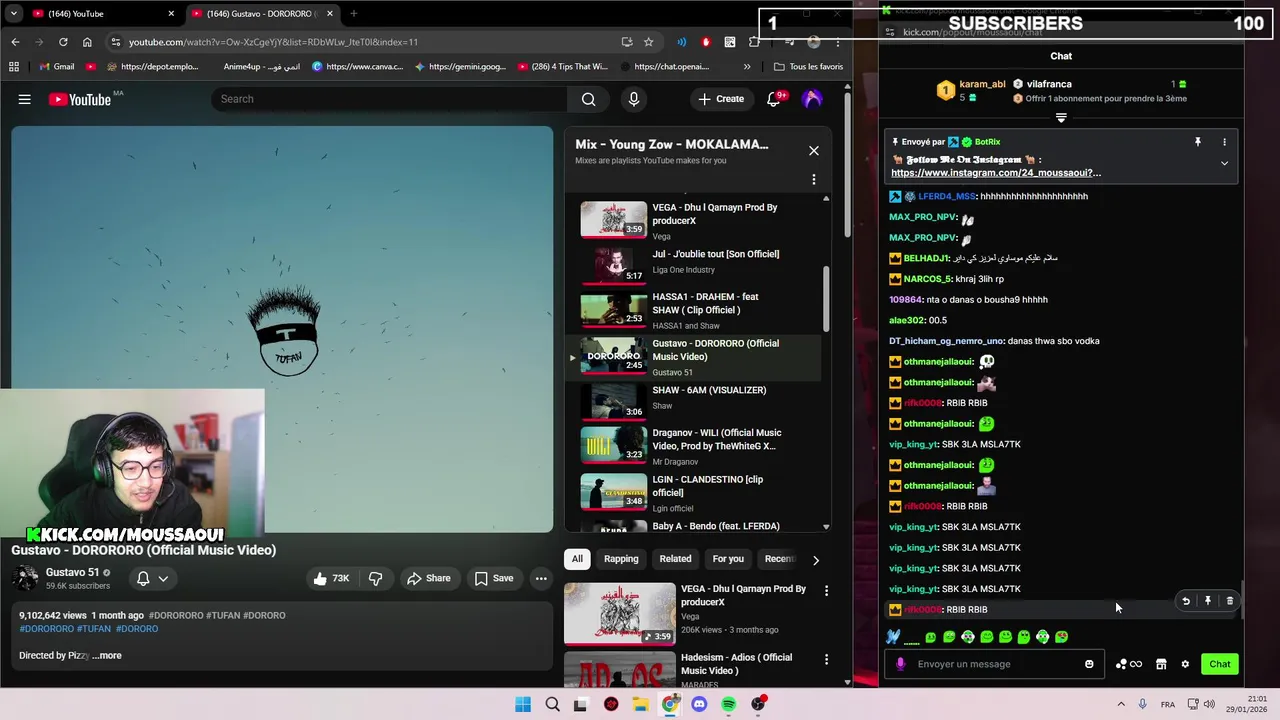1280x720 pixels.
Task: Open Spotify from the Windows taskbar
Action: click(x=728, y=704)
